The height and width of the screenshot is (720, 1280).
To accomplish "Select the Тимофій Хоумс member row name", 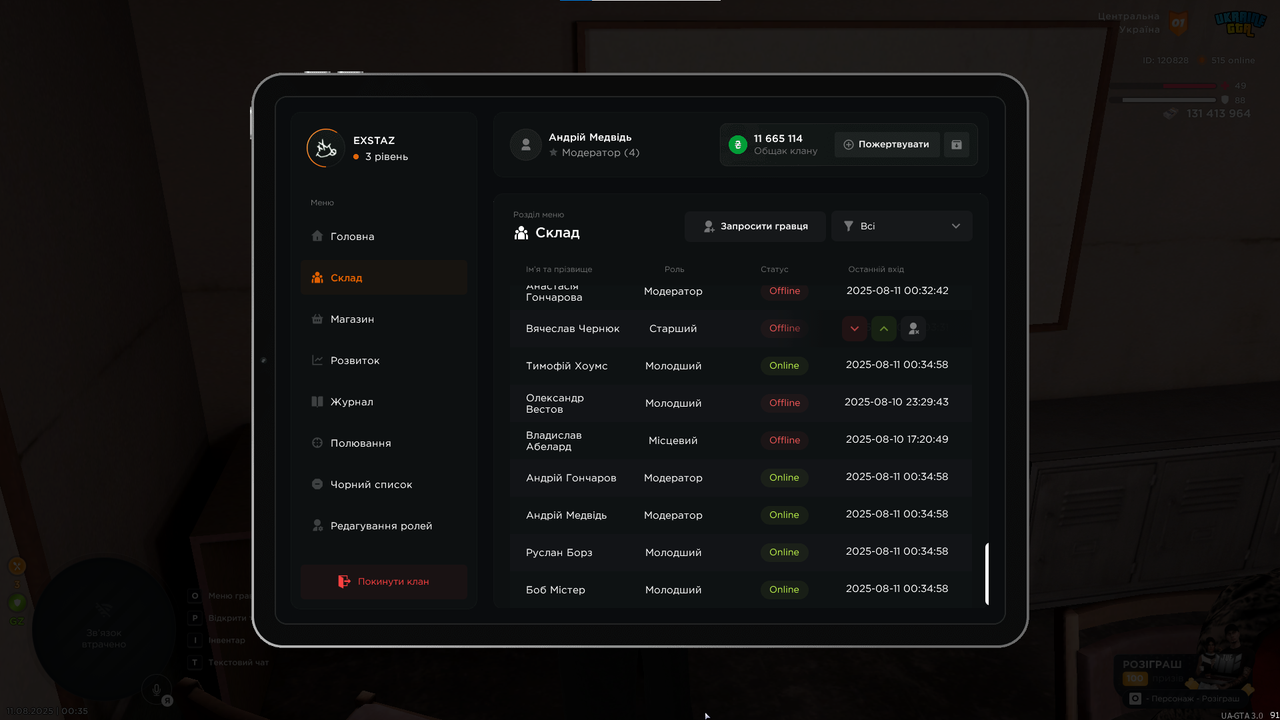I will coord(567,366).
